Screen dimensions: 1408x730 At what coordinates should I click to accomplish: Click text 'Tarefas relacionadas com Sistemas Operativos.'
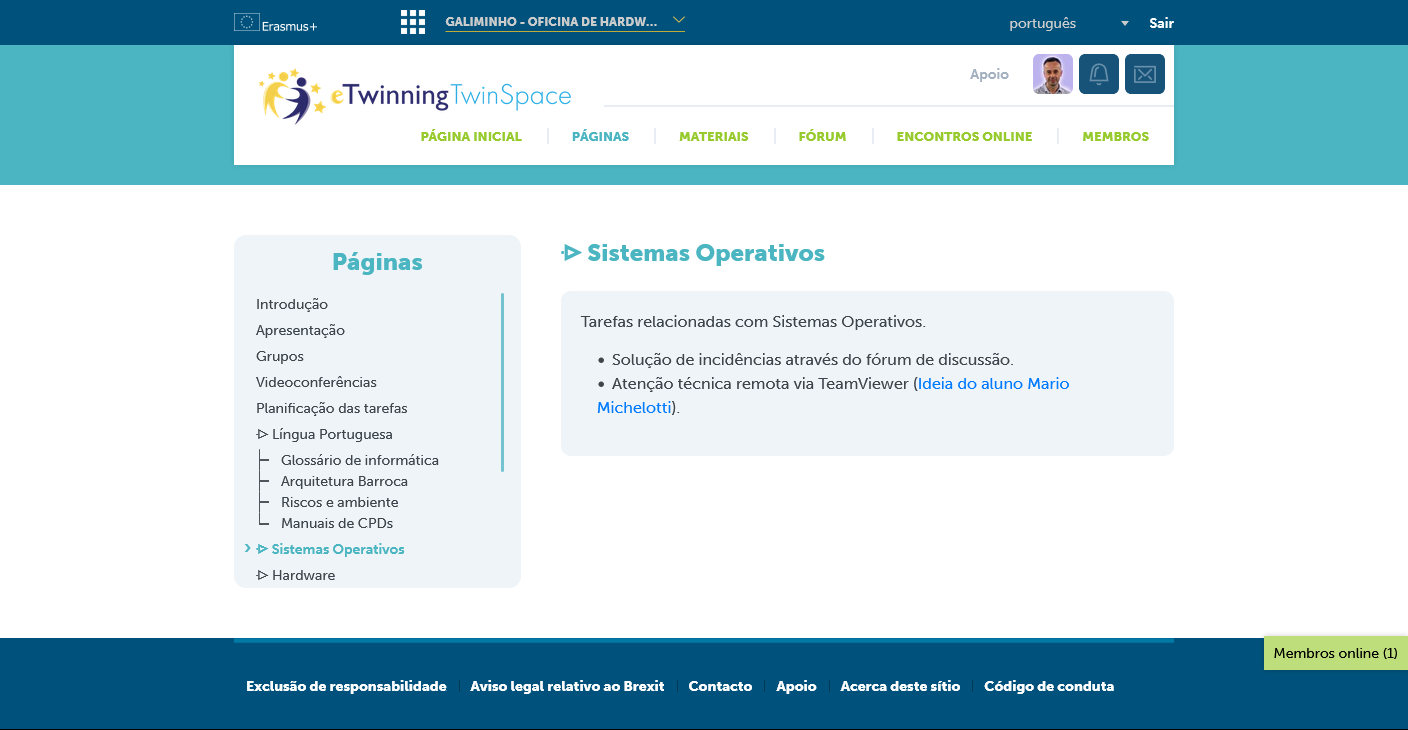click(753, 322)
